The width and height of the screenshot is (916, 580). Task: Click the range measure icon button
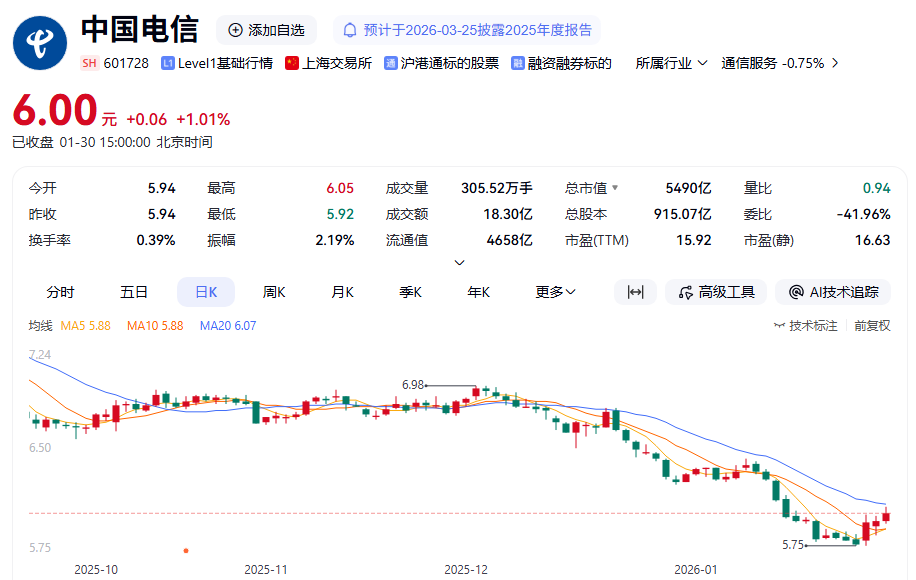click(635, 292)
